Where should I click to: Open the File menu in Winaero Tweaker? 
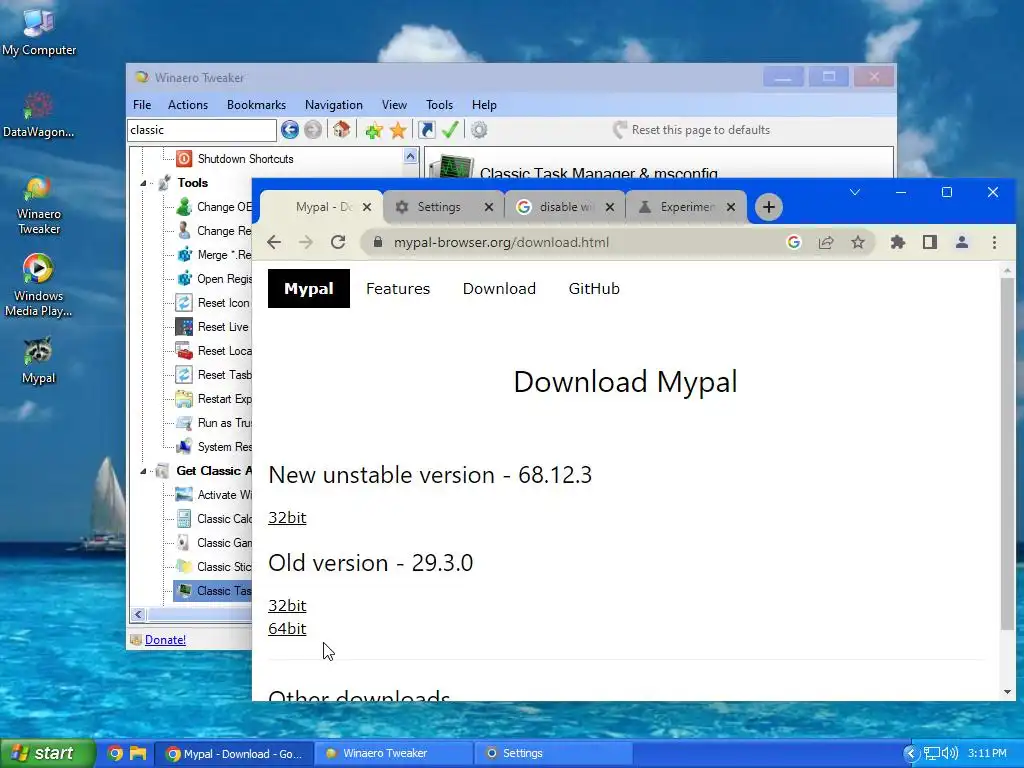pyautogui.click(x=142, y=104)
